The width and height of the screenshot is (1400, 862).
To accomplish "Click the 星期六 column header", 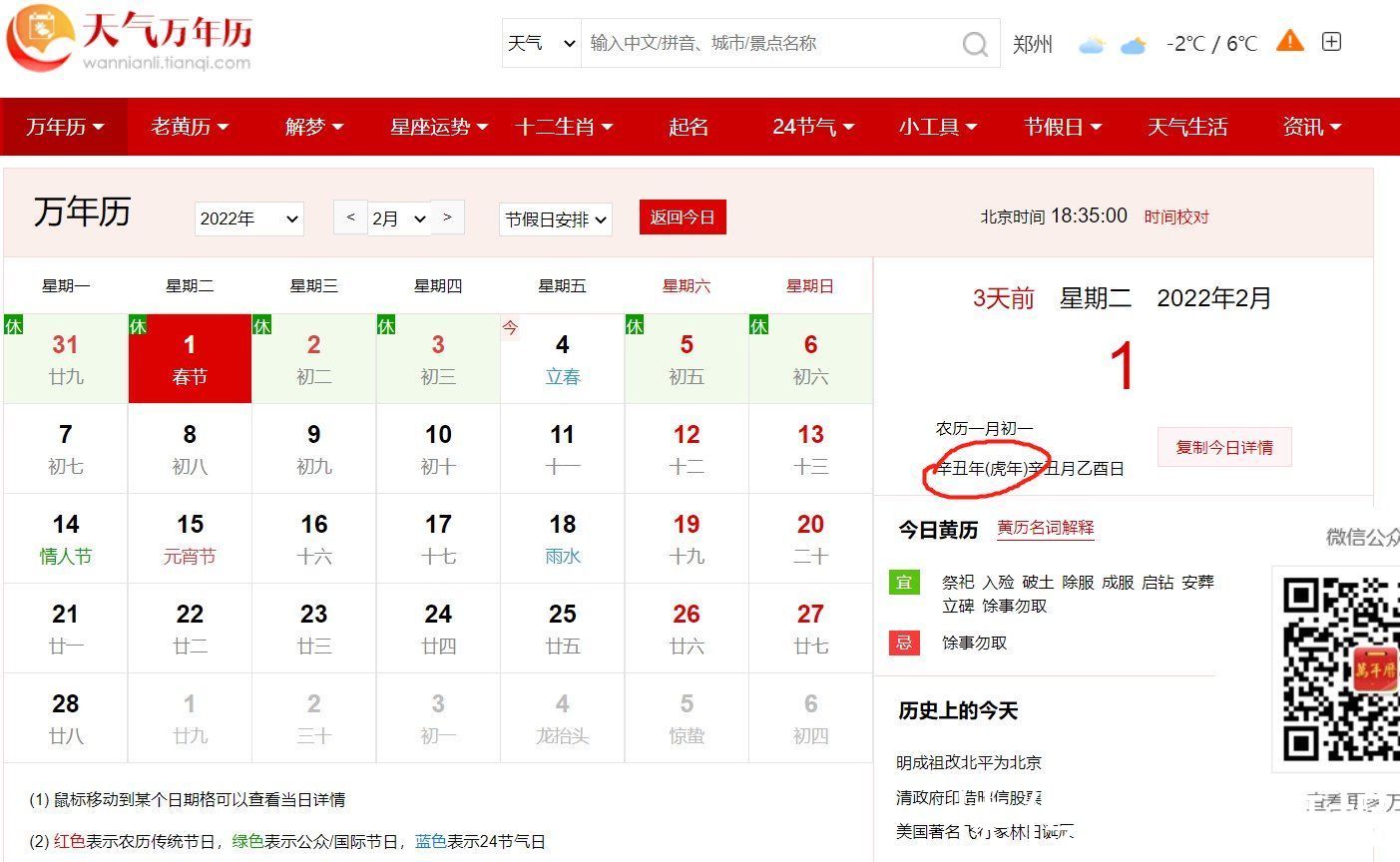I will coord(687,286).
